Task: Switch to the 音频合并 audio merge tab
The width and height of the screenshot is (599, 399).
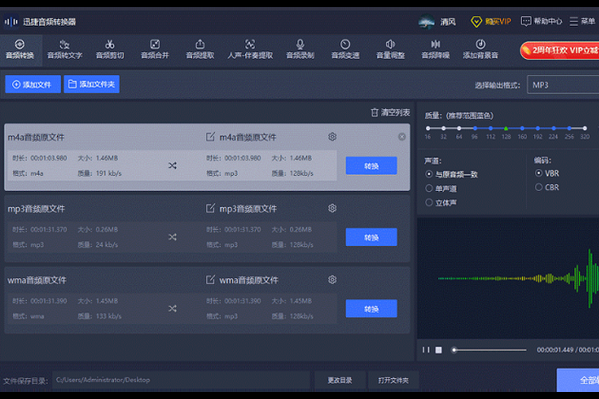Action: point(155,50)
